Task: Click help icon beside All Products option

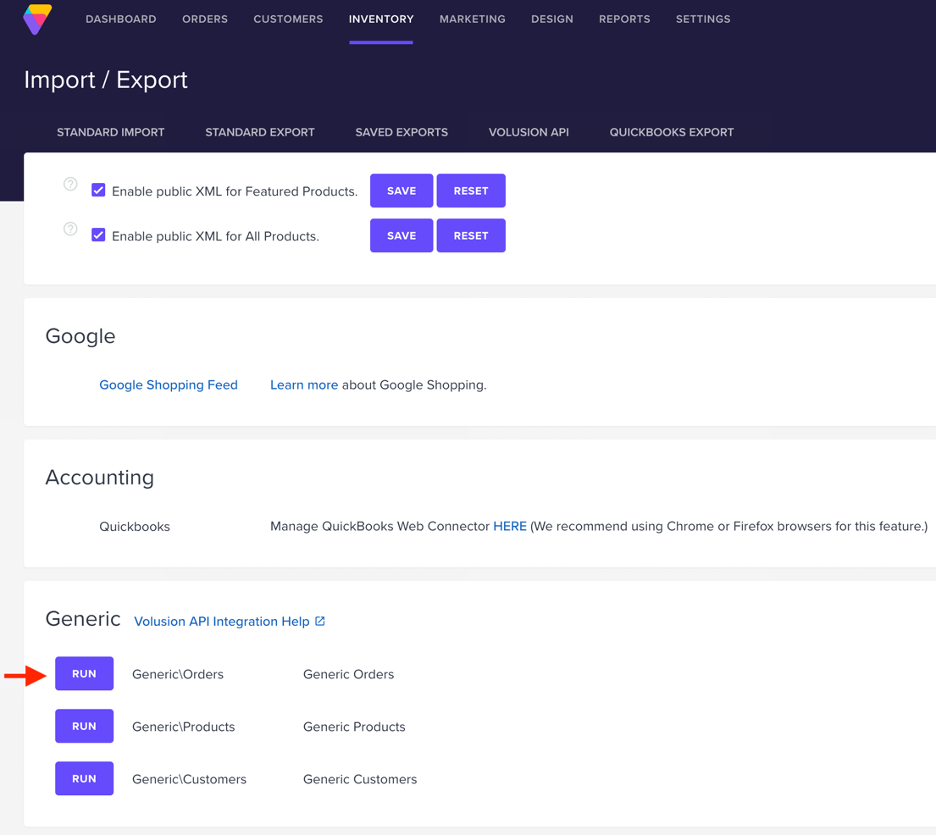Action: click(70, 229)
